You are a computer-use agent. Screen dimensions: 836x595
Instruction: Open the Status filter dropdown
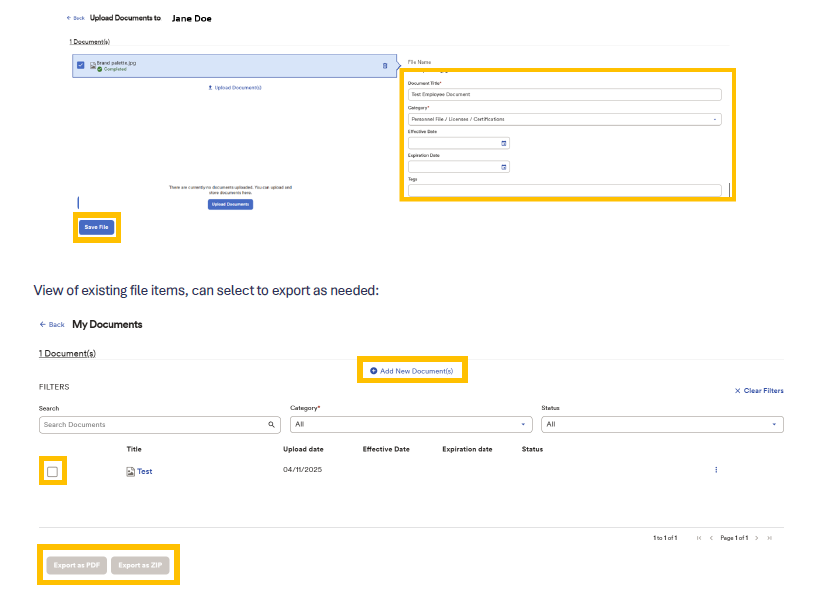tap(662, 425)
